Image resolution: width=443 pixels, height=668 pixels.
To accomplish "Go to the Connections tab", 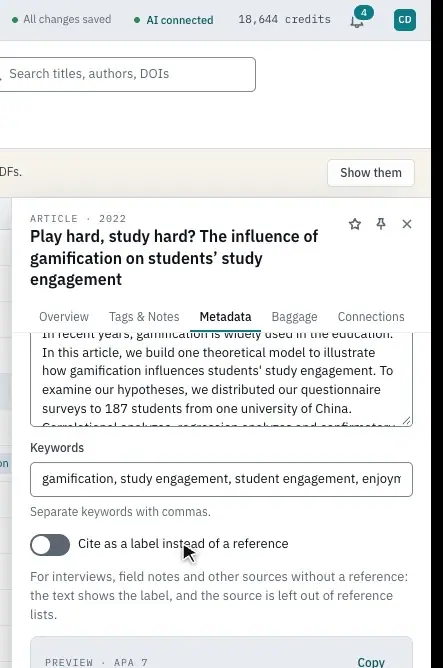I will pyautogui.click(x=371, y=317).
